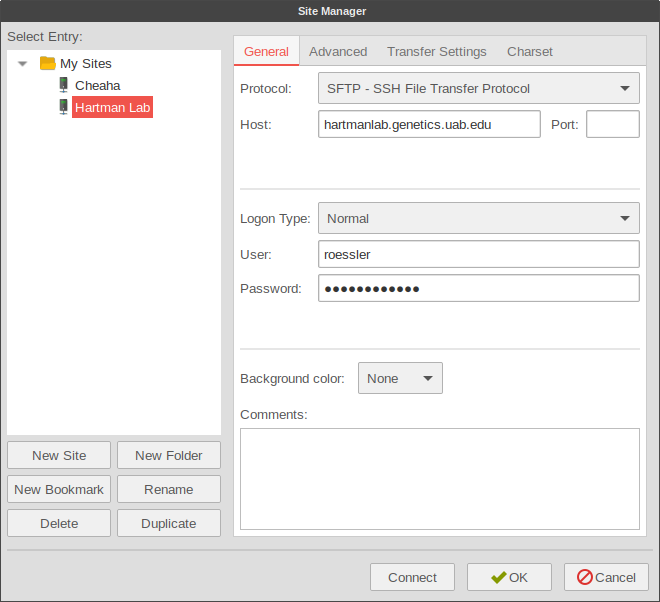Click the Hartman Lab server icon

(64, 107)
